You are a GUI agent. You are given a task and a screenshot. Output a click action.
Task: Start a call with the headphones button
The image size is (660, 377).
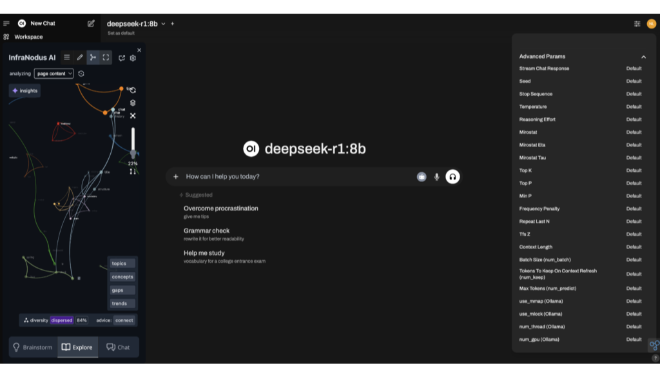click(x=452, y=177)
